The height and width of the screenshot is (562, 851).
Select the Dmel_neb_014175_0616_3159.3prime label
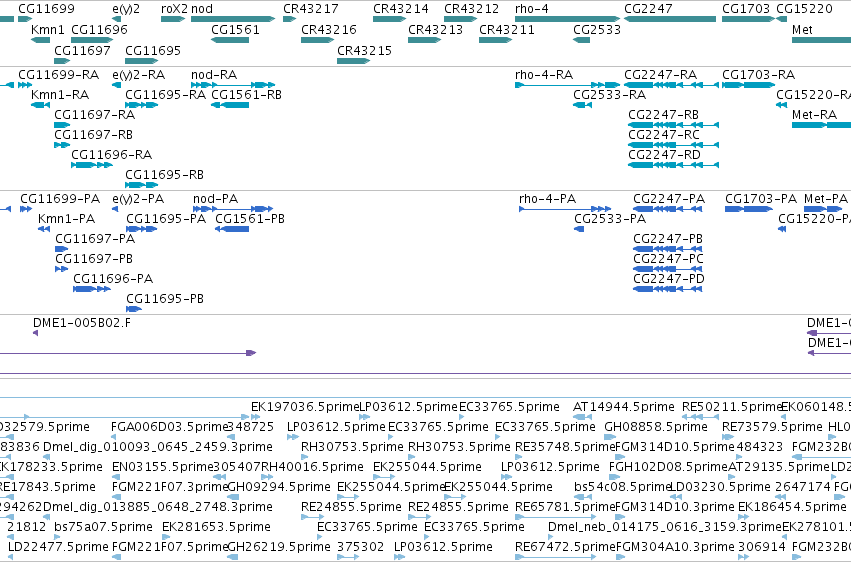click(664, 526)
